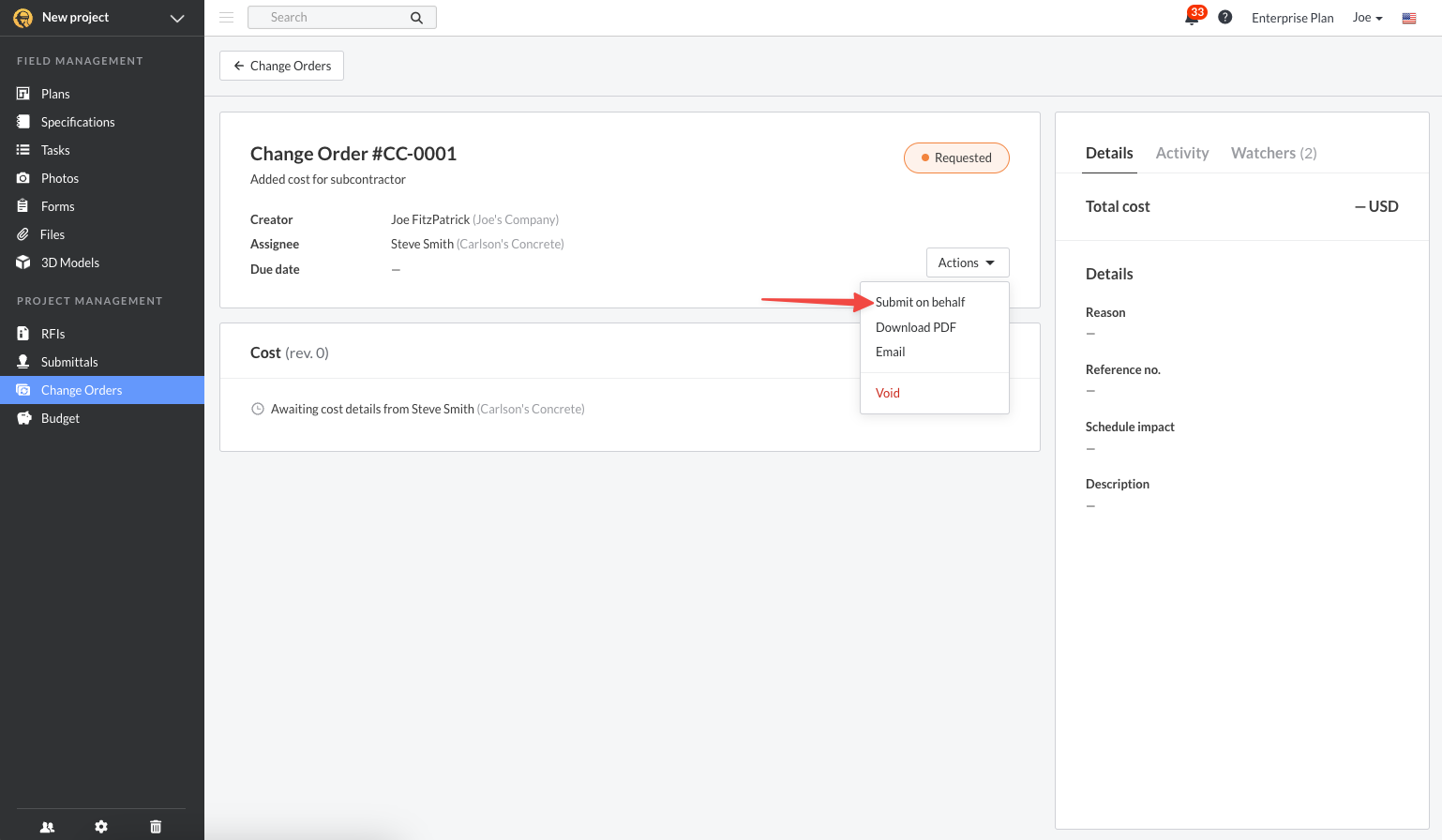Select the US flag language icon
This screenshot has height=840, width=1442.
(1408, 18)
